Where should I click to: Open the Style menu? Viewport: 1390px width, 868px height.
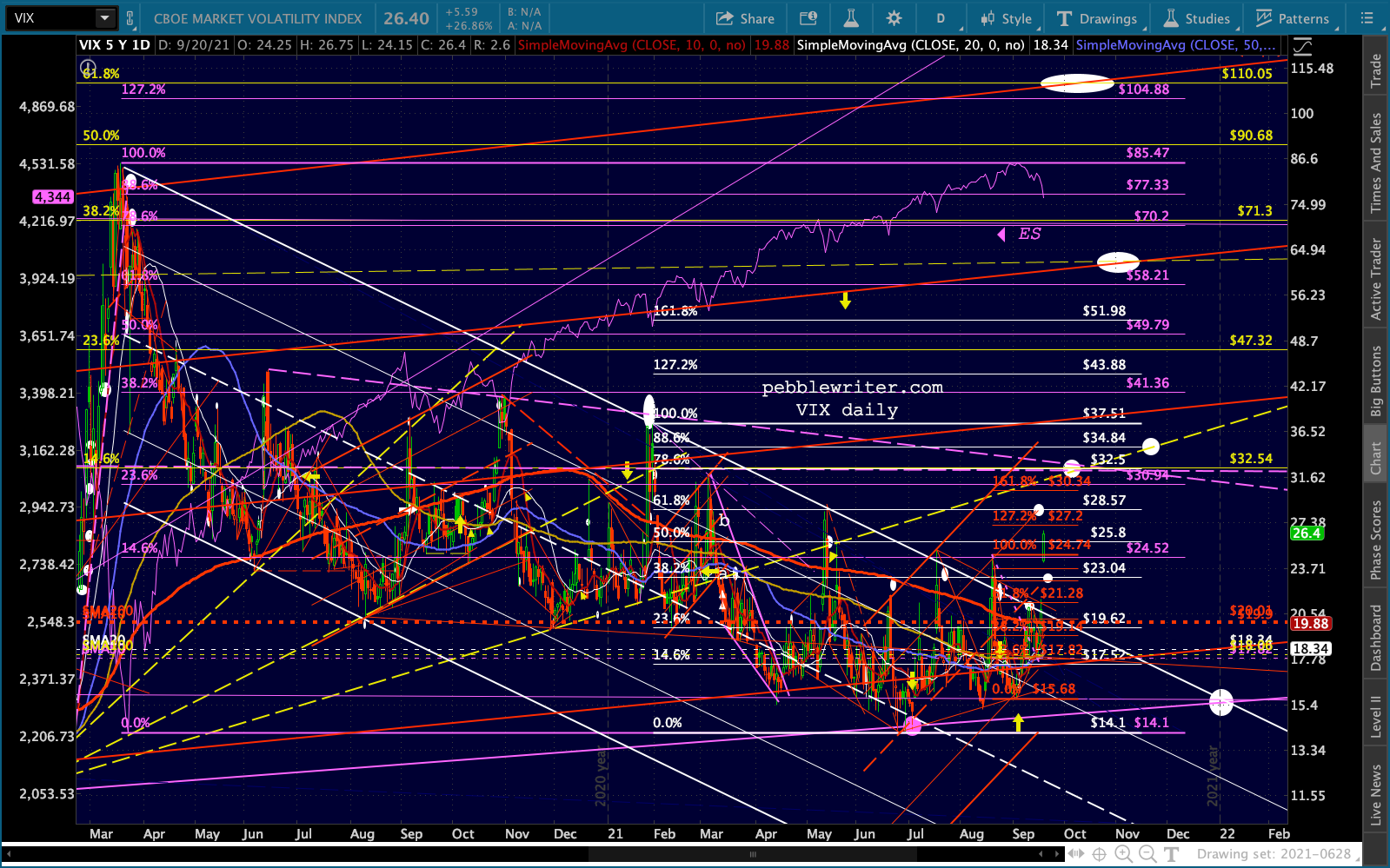[x=1006, y=18]
